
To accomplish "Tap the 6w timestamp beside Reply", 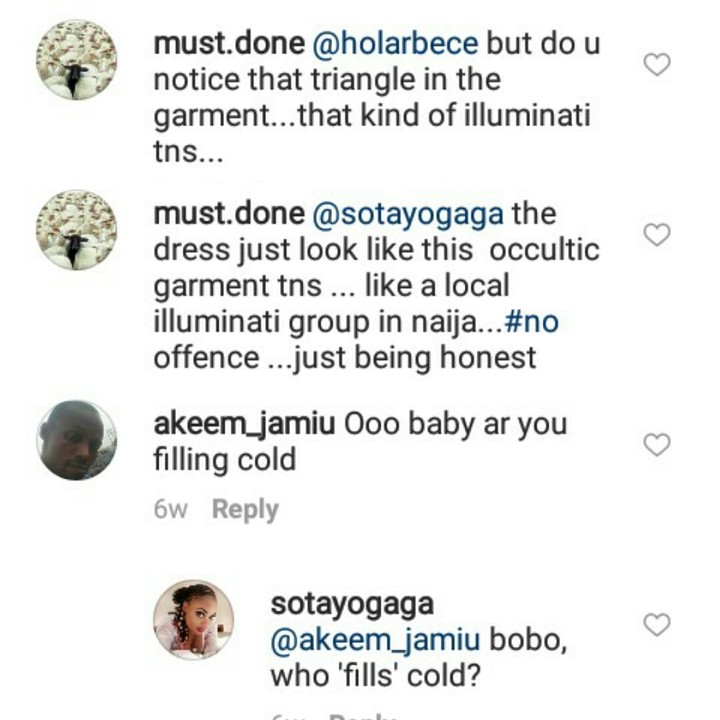I will pyautogui.click(x=171, y=510).
